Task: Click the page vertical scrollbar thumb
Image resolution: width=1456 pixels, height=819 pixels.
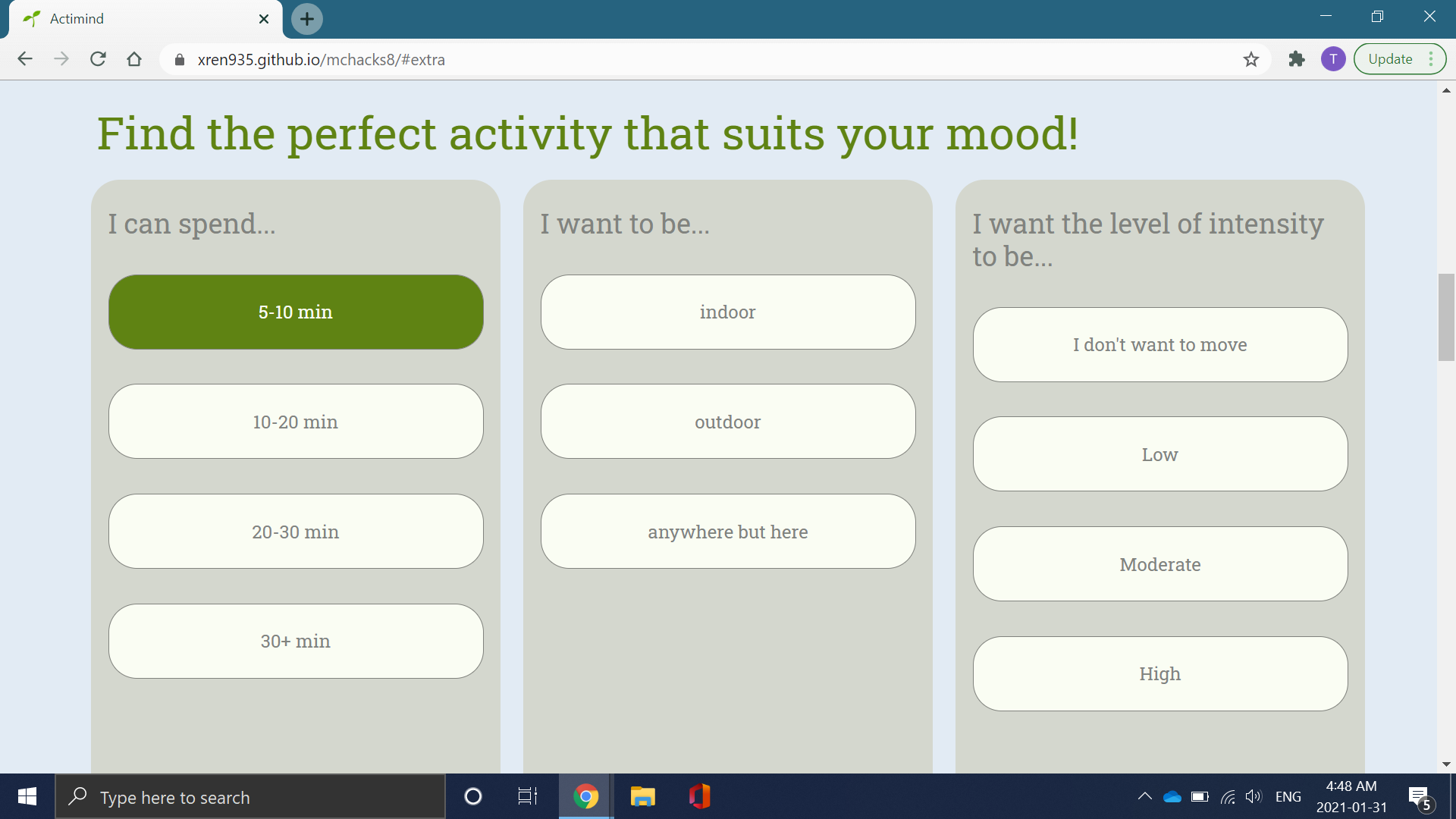Action: pyautogui.click(x=1445, y=317)
